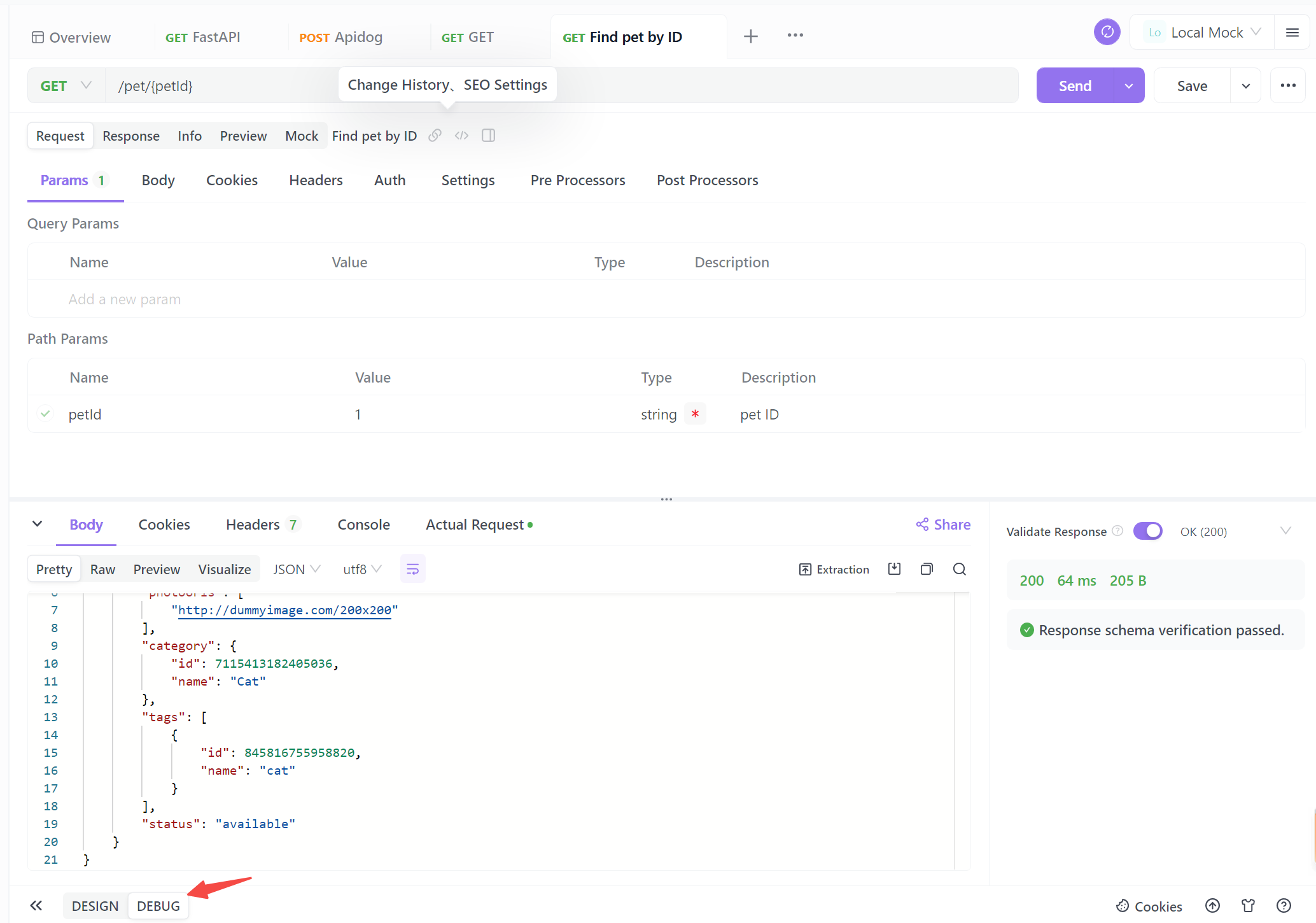Image resolution: width=1316 pixels, height=923 pixels.
Task: Click the Share icon link
Action: [x=943, y=525]
